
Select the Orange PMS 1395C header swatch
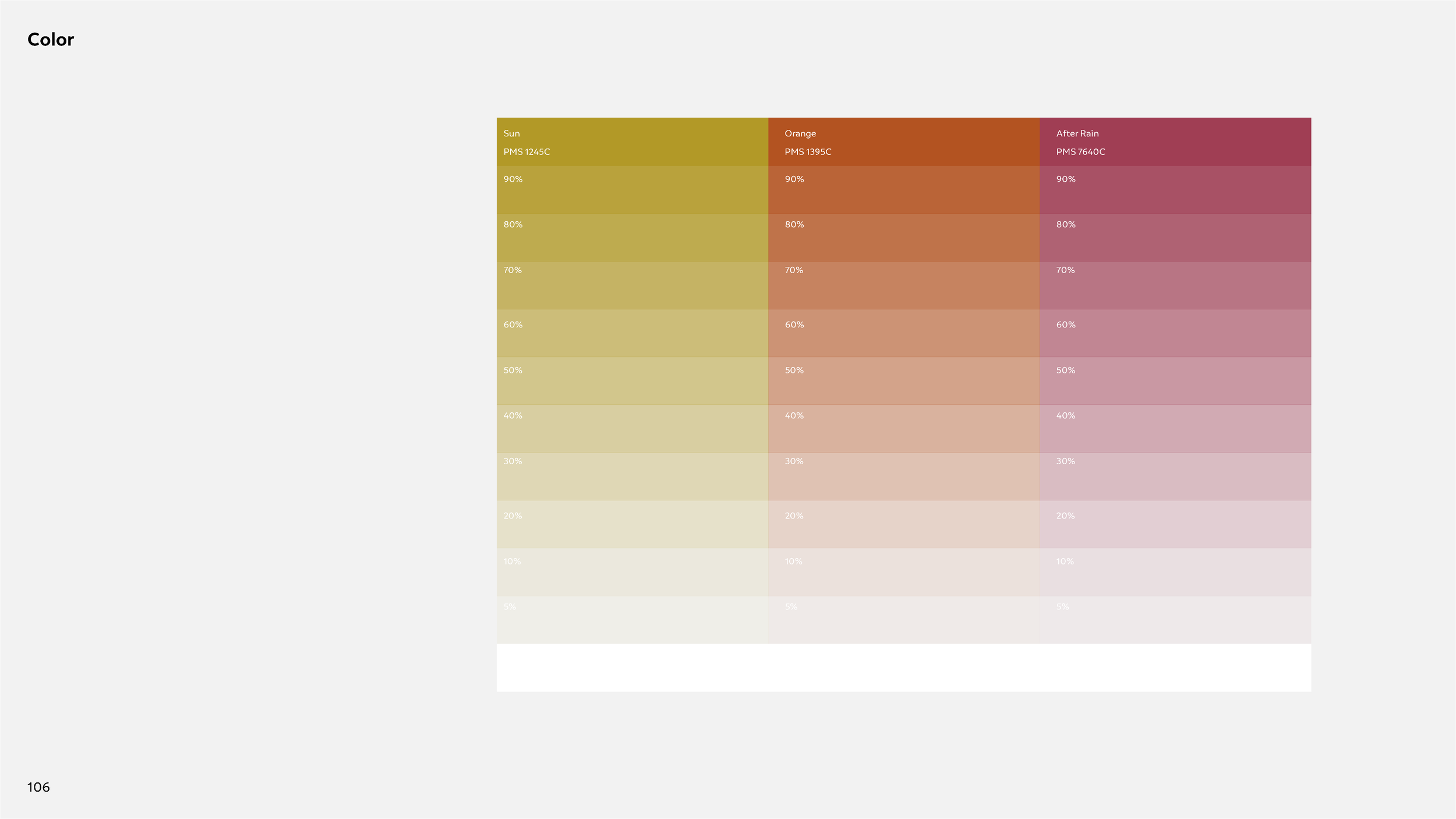[903, 142]
